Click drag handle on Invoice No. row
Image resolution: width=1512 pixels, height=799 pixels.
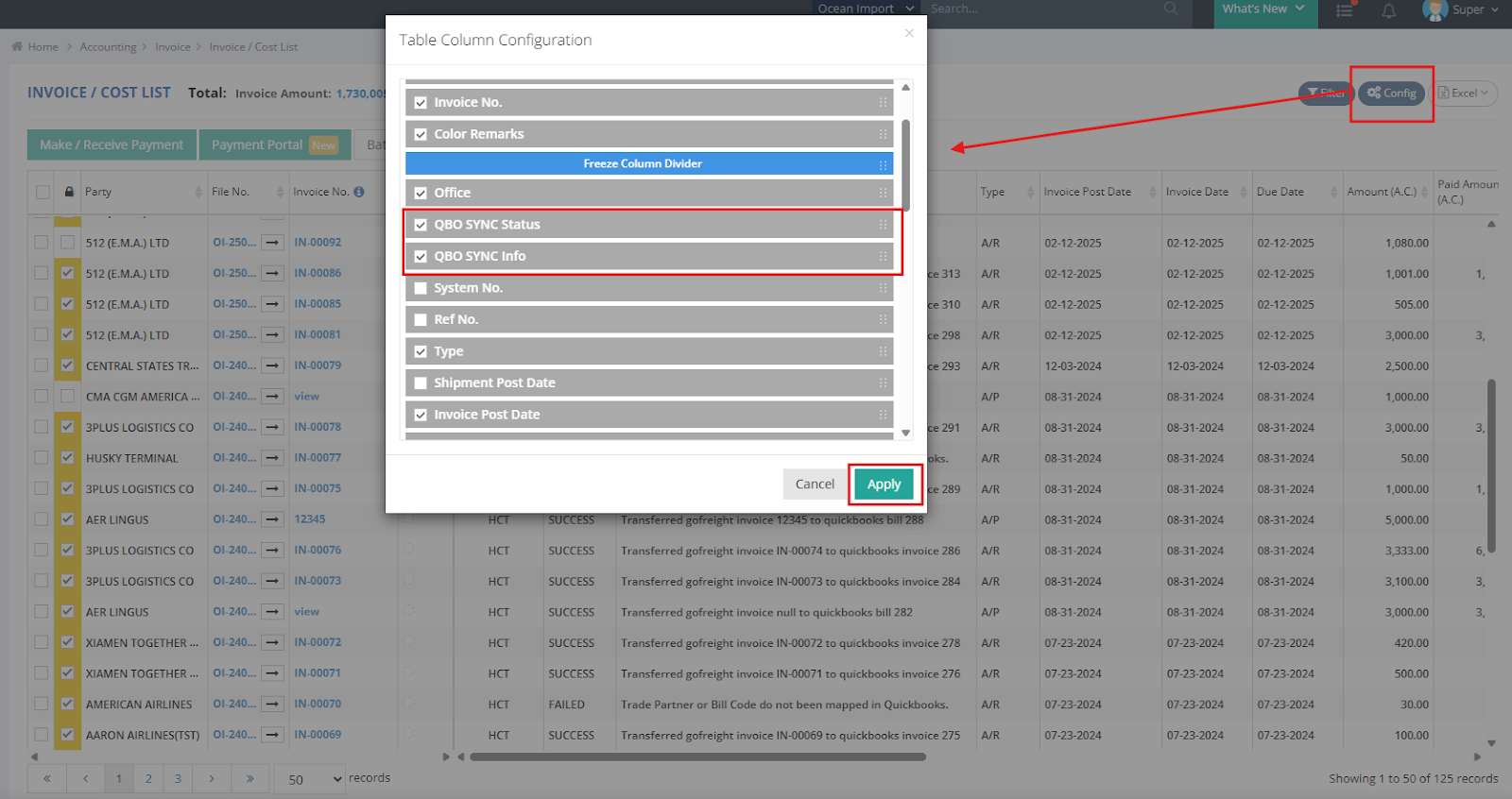883,103
